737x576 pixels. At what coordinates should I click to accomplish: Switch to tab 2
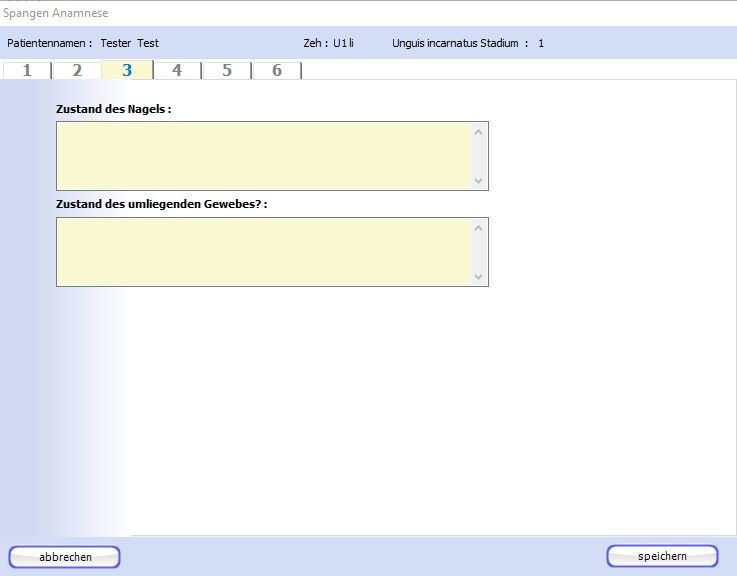(x=77, y=70)
